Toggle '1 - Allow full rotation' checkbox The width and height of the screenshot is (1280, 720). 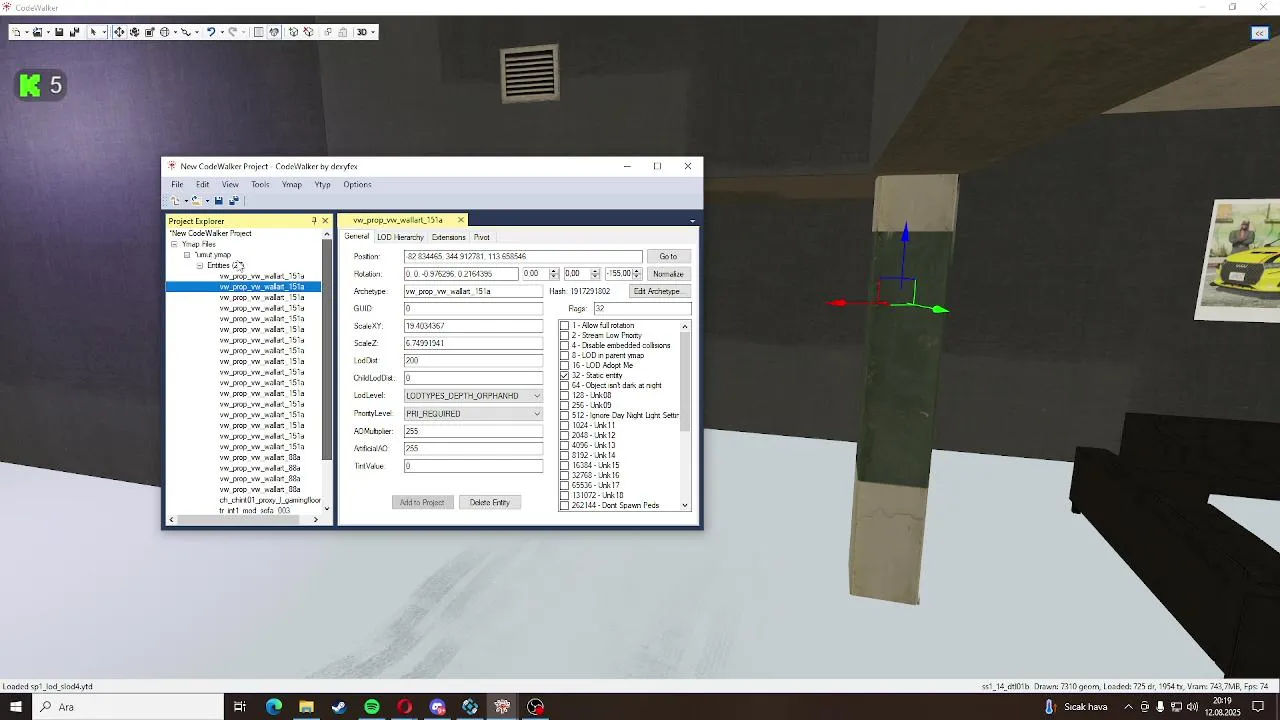(x=564, y=326)
